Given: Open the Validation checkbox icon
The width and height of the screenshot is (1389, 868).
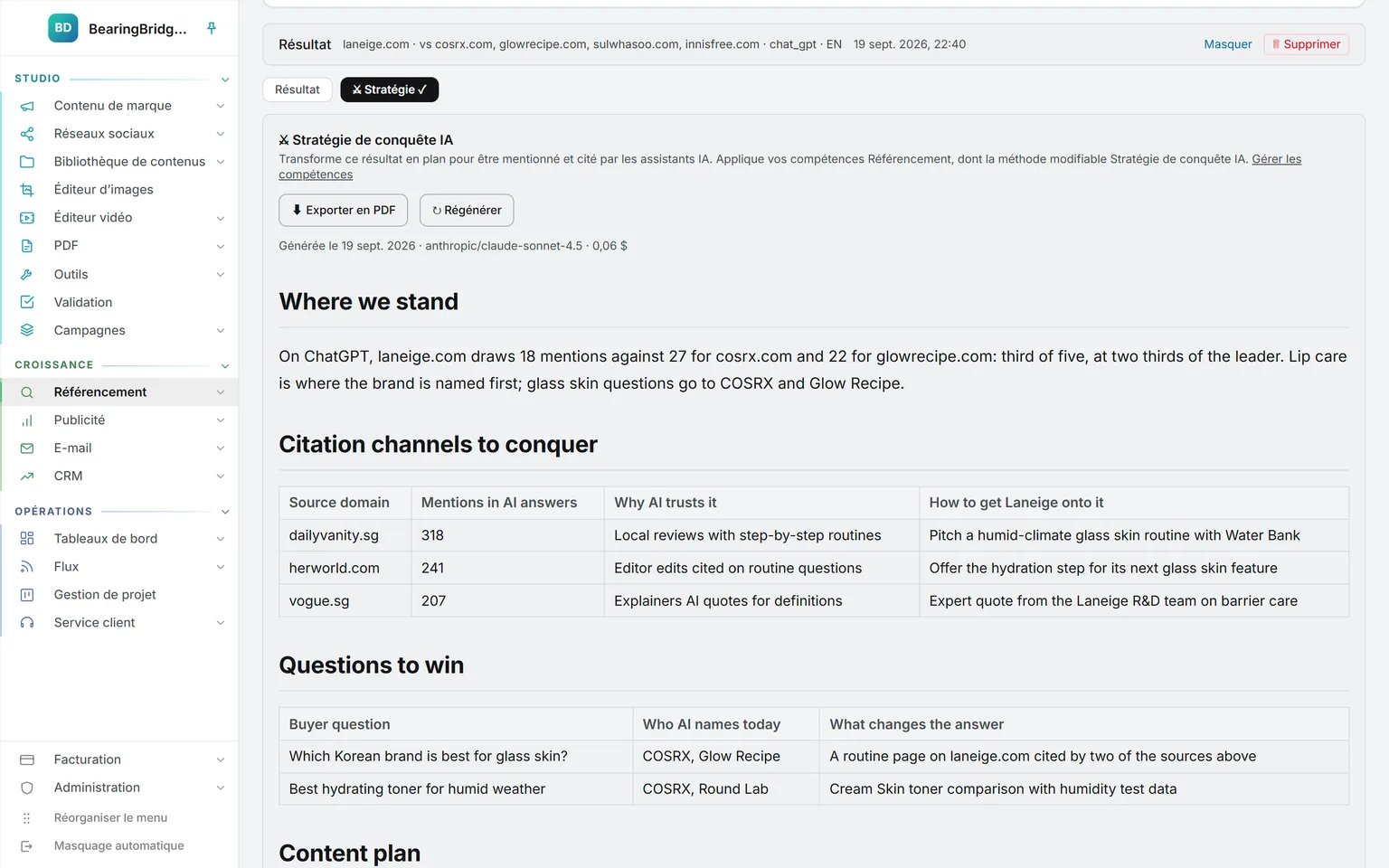Looking at the screenshot, I should 27,302.
